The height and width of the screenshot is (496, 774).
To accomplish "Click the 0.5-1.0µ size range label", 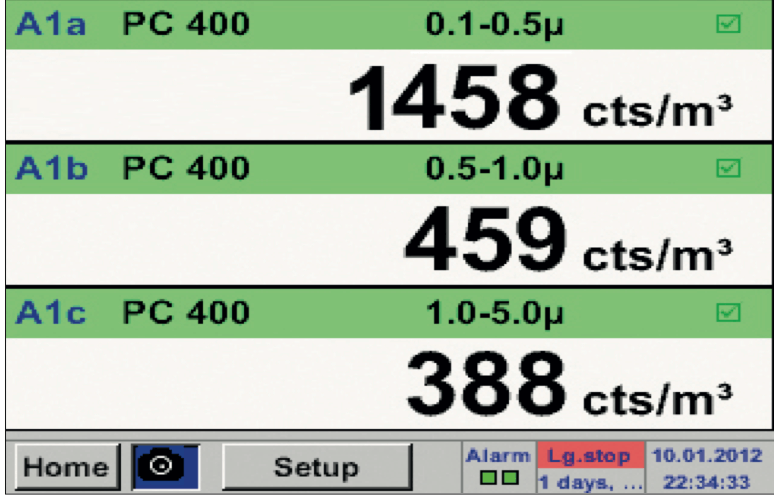I will pos(489,168).
